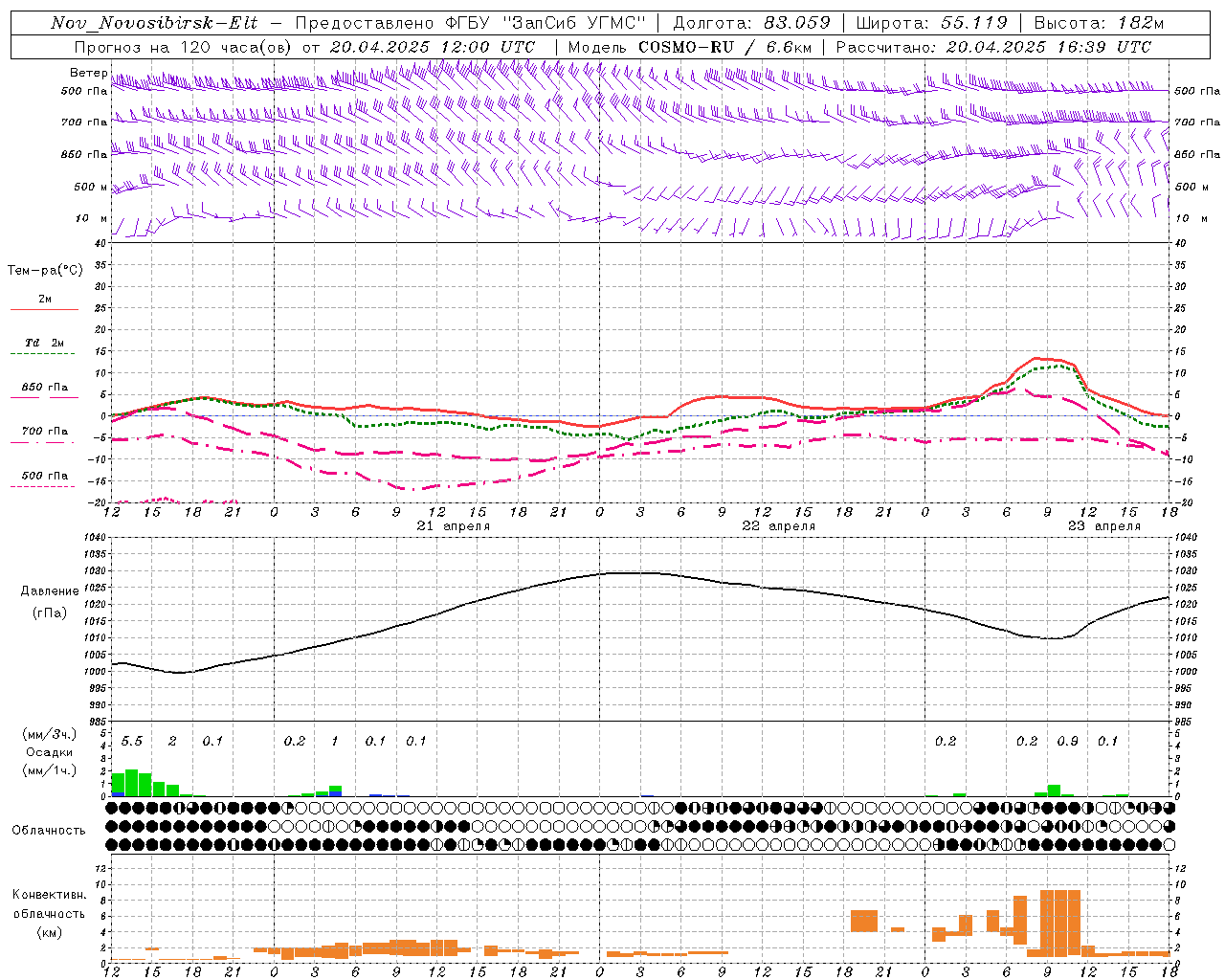Click the '22 апреля' date label
1225x980 pixels.
[779, 526]
